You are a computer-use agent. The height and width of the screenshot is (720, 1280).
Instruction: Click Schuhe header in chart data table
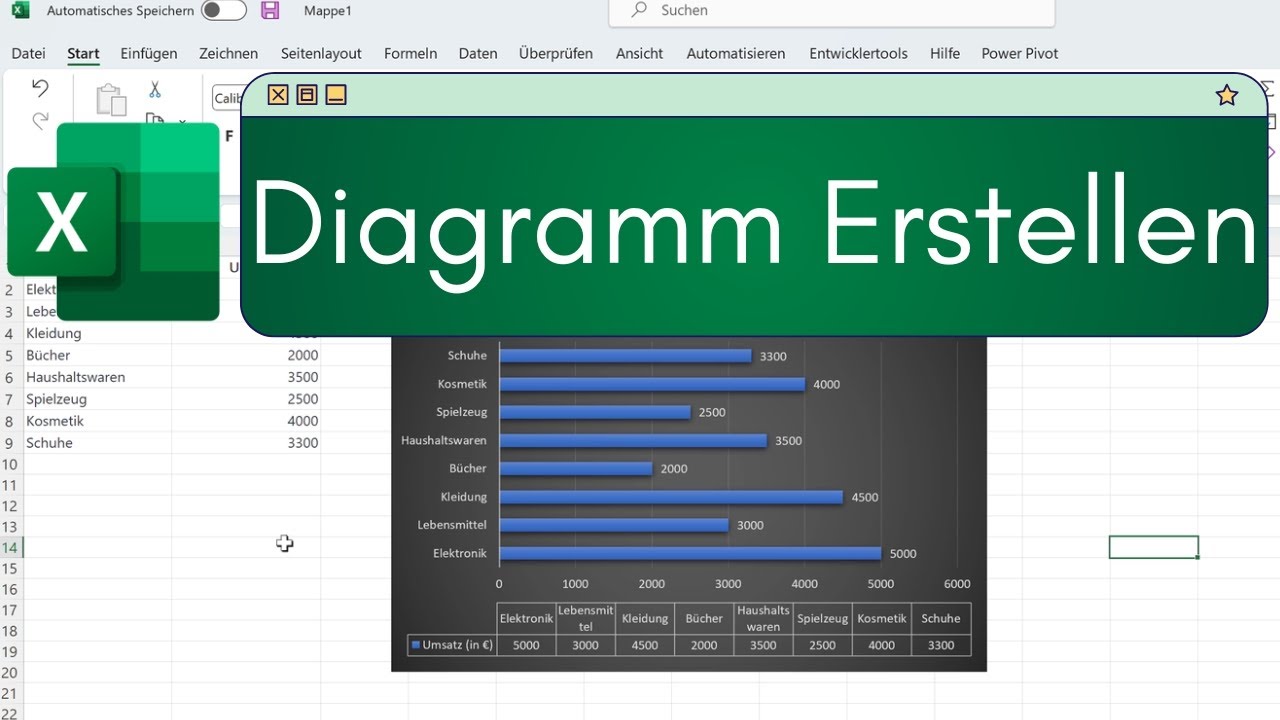click(x=941, y=618)
